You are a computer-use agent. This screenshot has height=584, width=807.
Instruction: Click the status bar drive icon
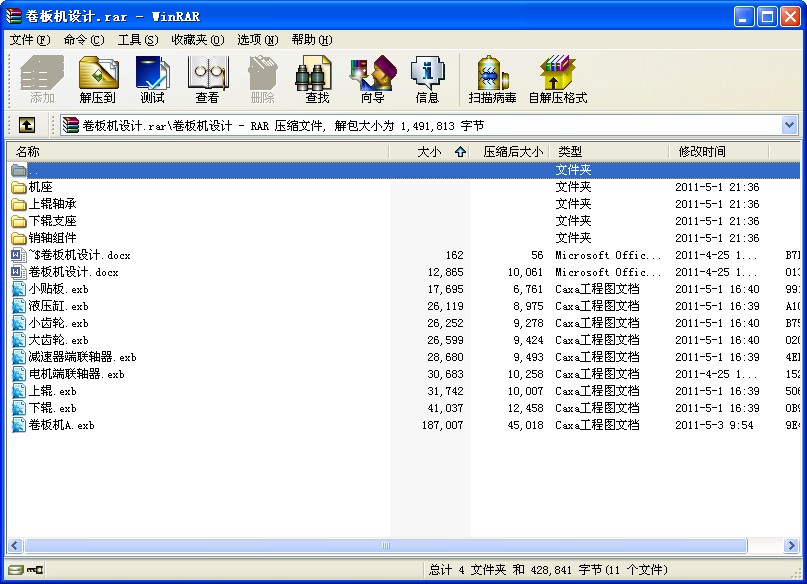(x=16, y=570)
